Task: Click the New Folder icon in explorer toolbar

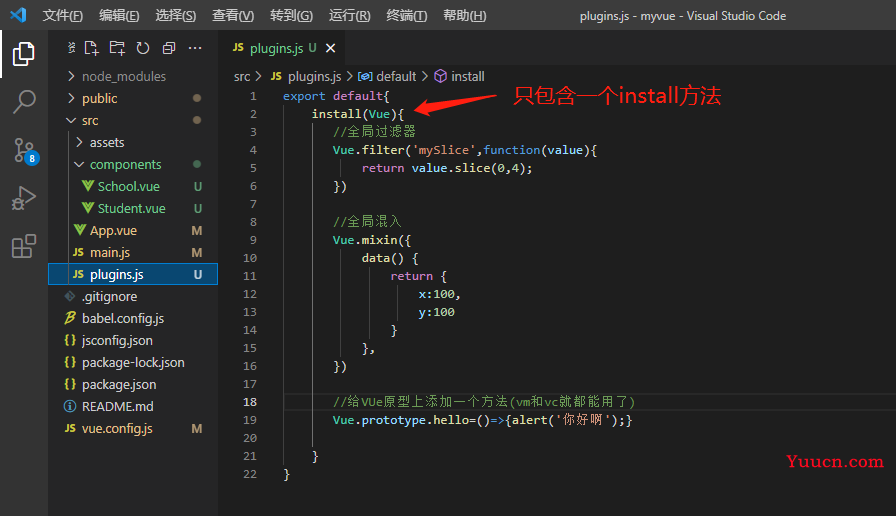Action: click(x=117, y=48)
